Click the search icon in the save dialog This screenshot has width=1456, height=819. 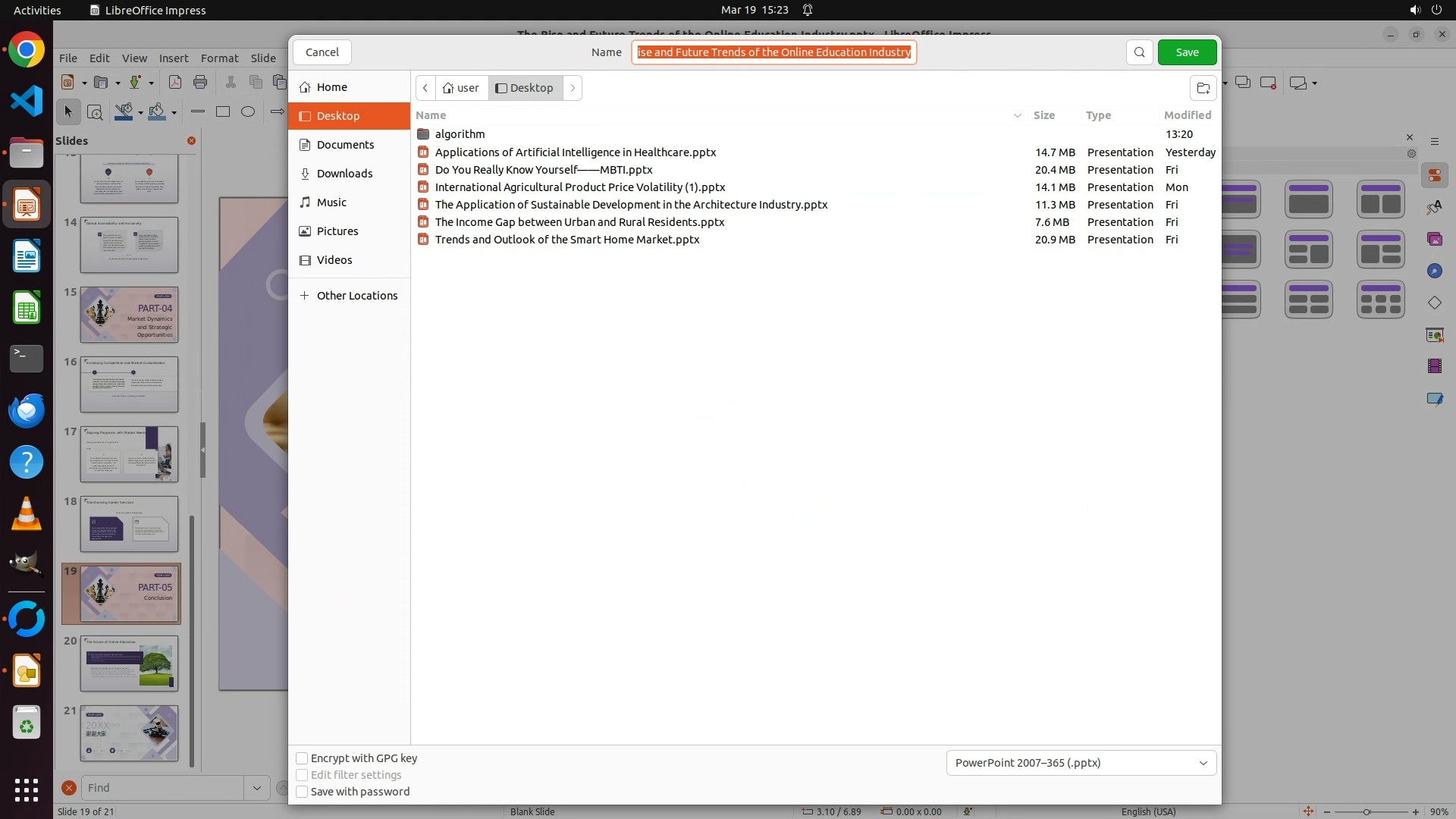coord(1139,52)
